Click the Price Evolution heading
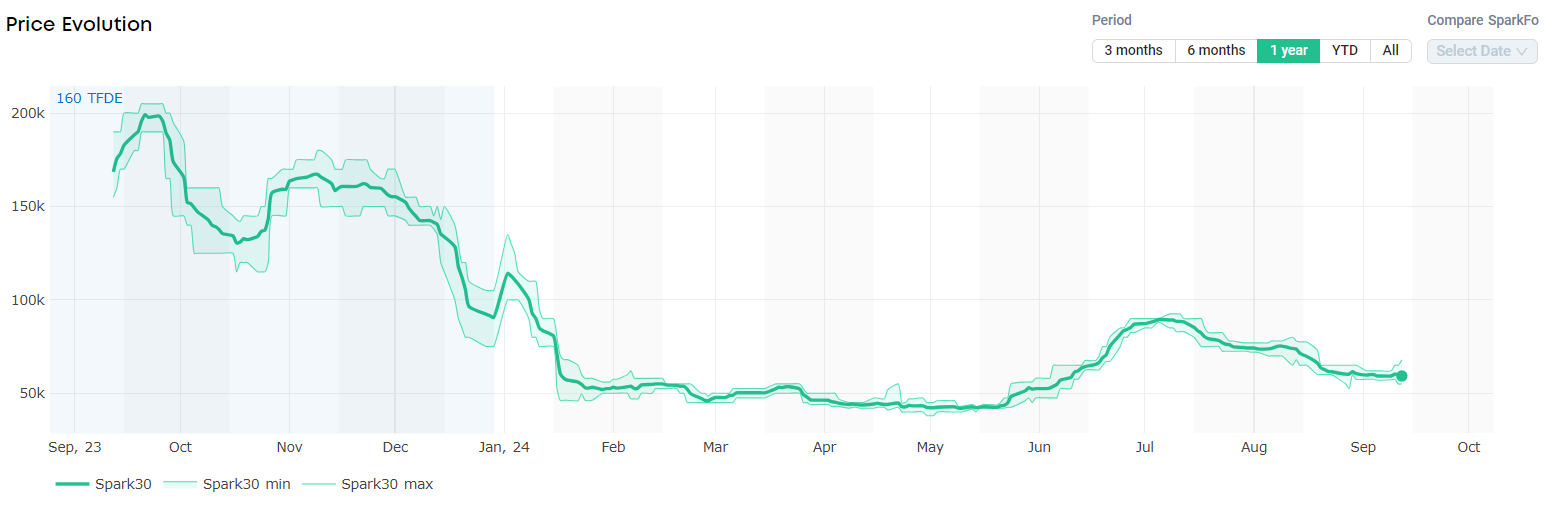Viewport: 1552px width, 510px height. [x=79, y=25]
